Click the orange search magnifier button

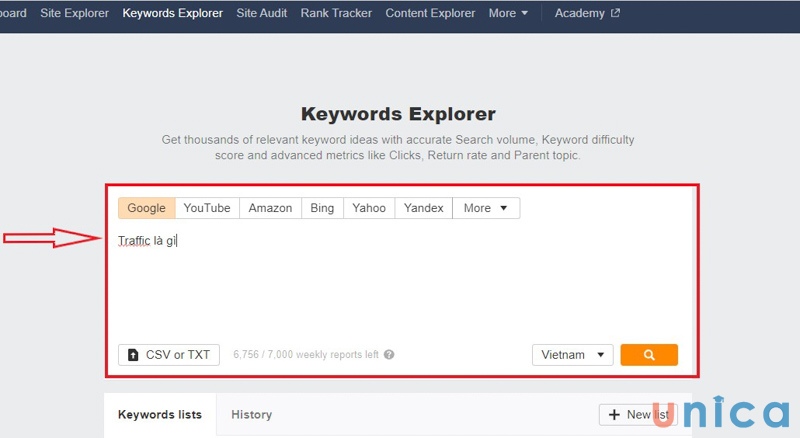tap(649, 355)
